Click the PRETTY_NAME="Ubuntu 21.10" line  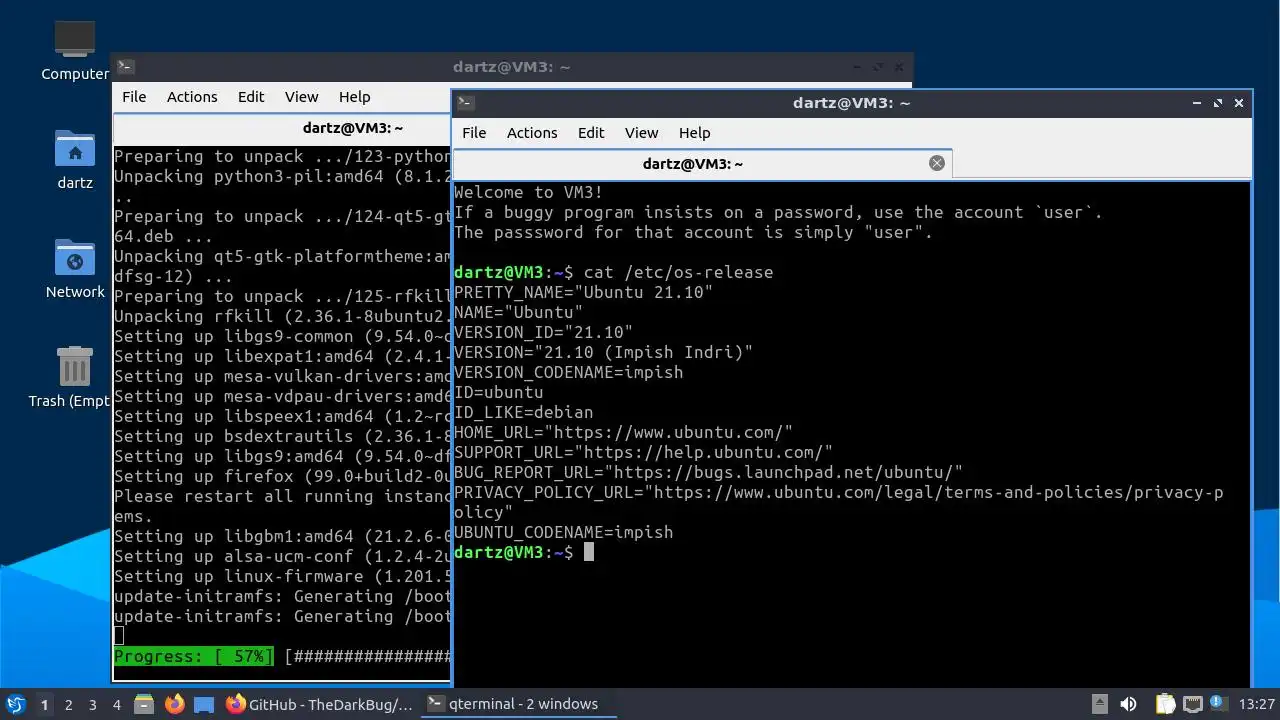coord(583,292)
